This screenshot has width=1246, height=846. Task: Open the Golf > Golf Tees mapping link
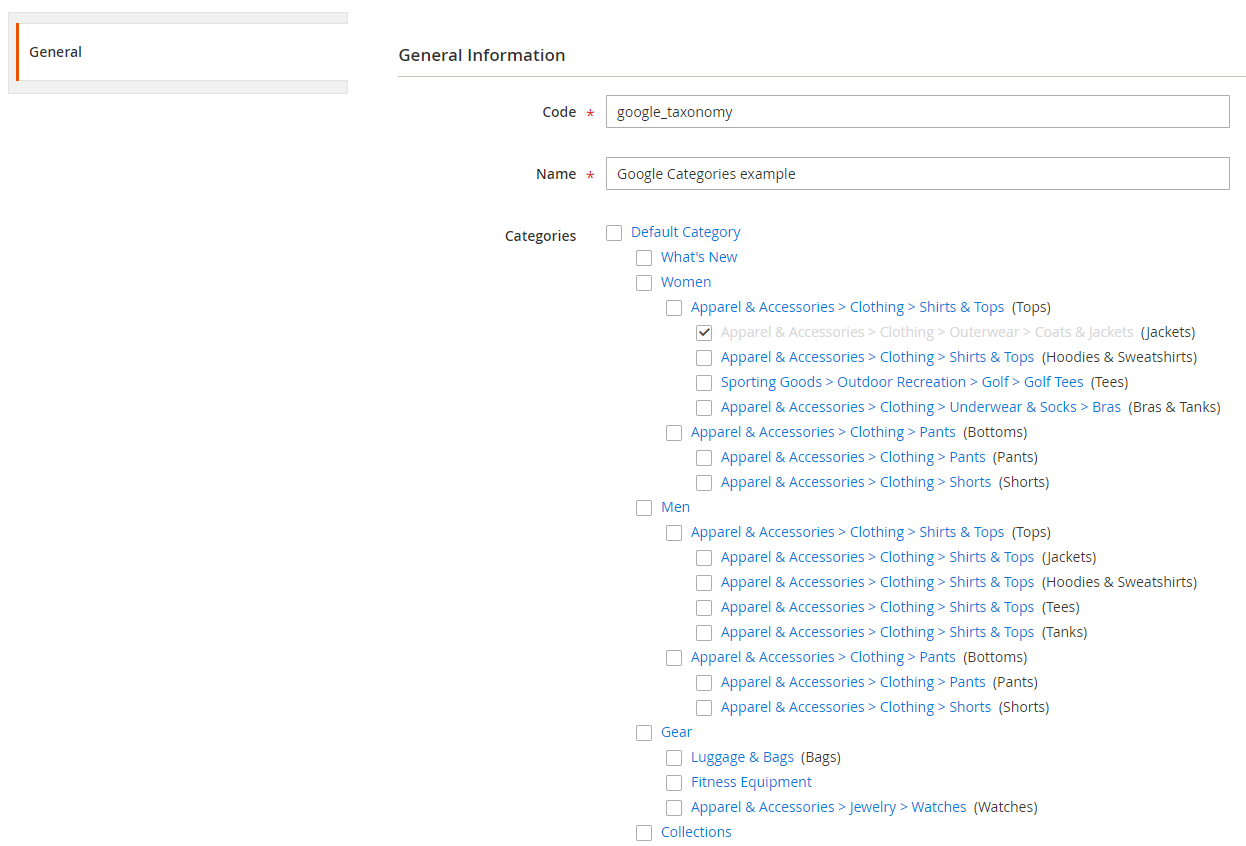(x=902, y=382)
